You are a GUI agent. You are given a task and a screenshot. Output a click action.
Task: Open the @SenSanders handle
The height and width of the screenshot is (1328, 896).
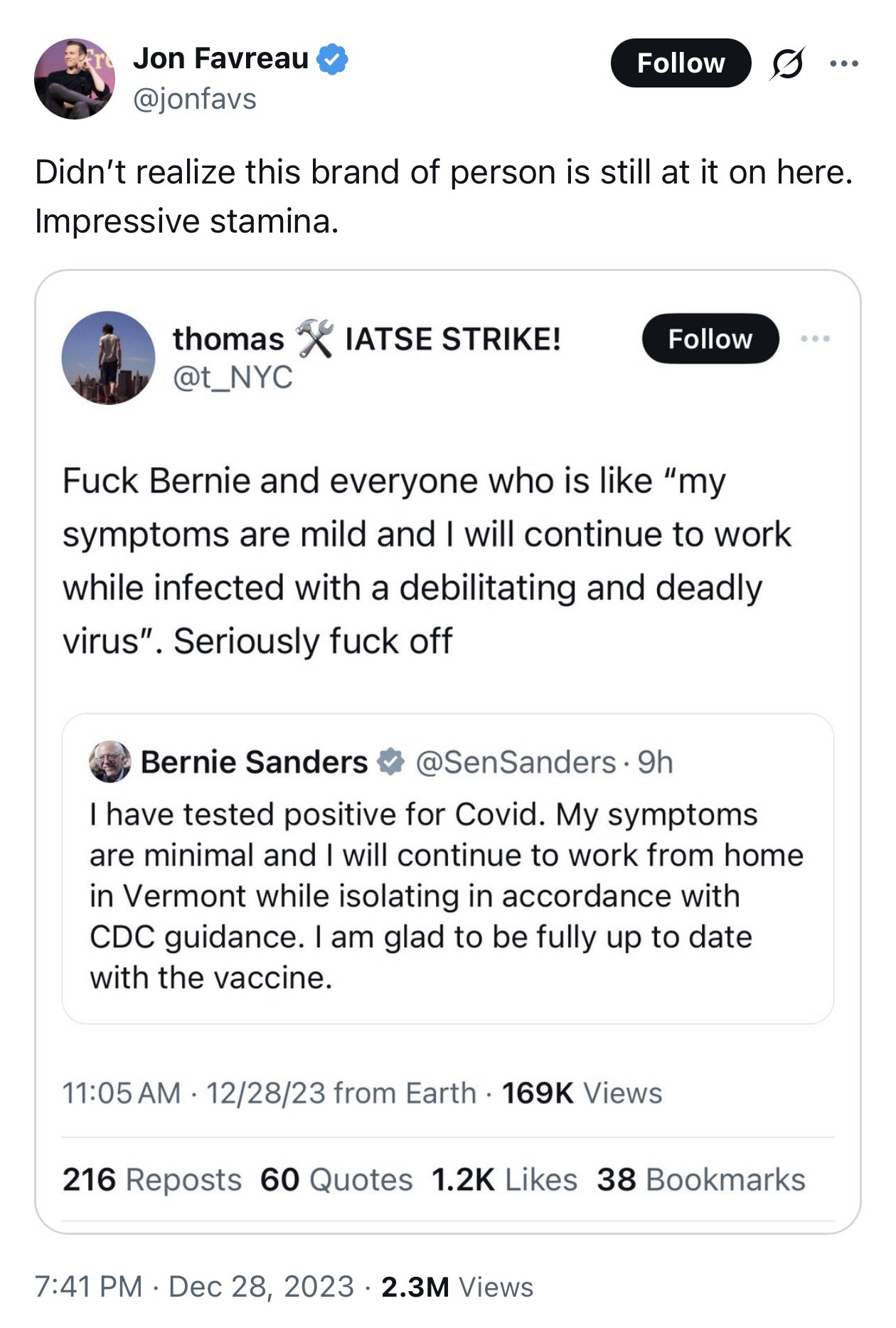tap(515, 763)
